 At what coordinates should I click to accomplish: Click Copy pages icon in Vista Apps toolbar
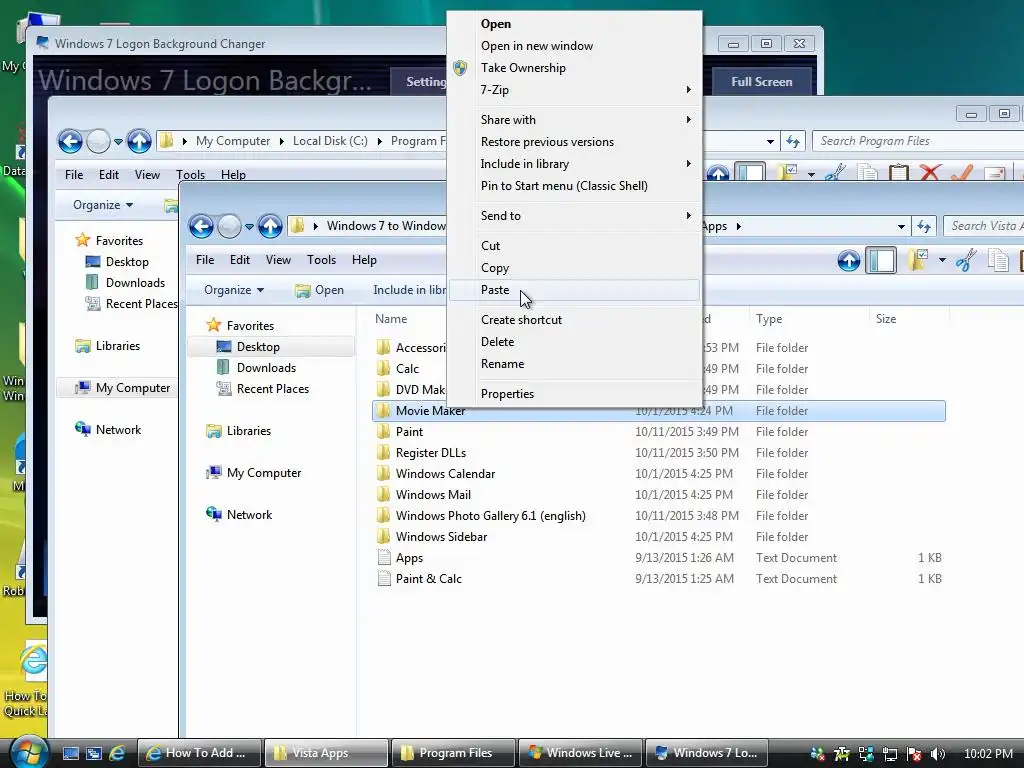(997, 260)
